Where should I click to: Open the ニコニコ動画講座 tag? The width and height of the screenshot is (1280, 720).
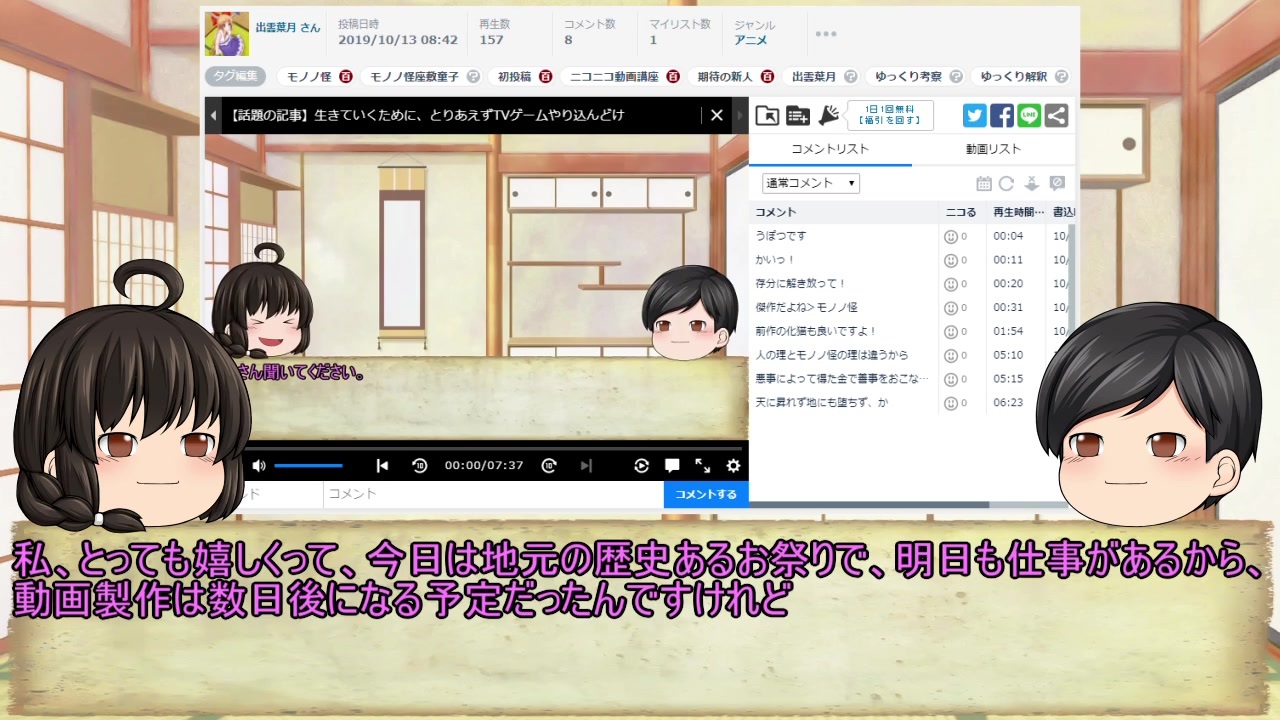pos(614,76)
